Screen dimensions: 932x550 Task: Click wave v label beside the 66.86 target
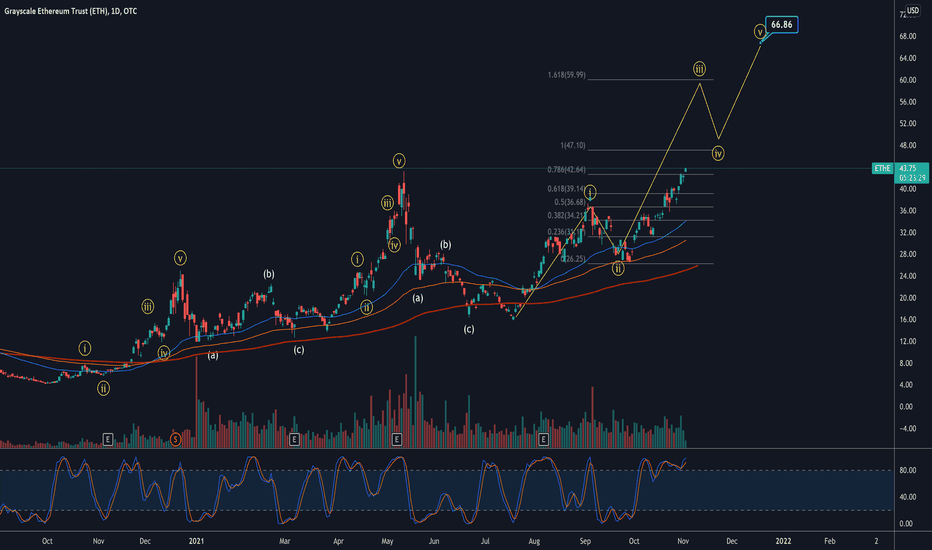(x=760, y=32)
